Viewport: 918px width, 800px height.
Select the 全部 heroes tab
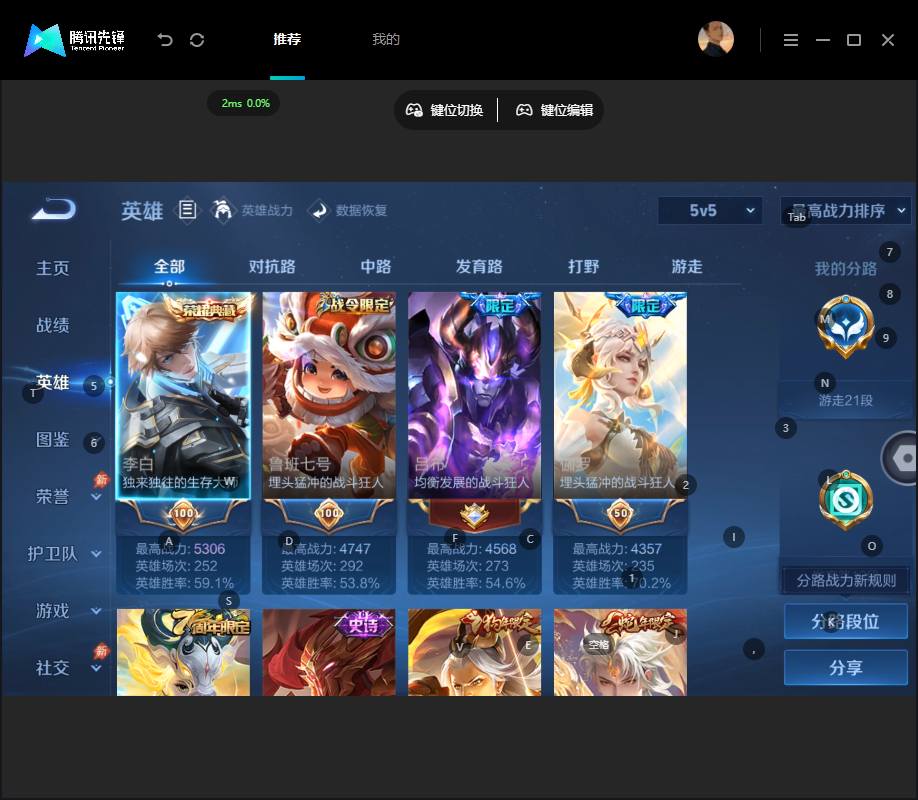pos(169,266)
